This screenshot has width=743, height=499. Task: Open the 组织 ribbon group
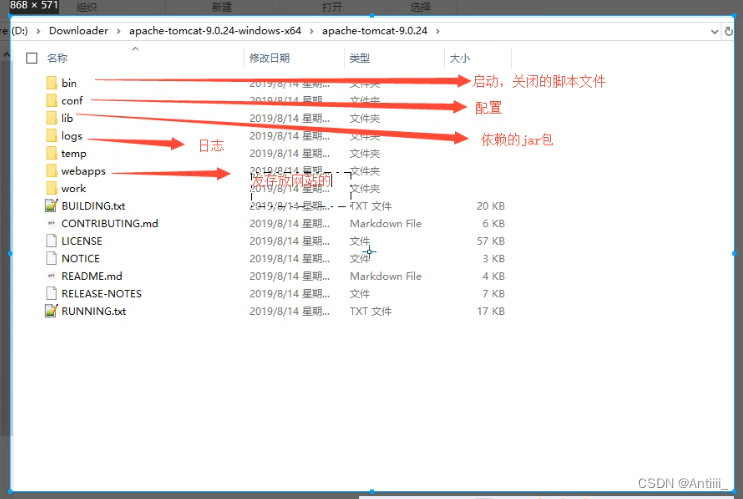click(x=86, y=7)
